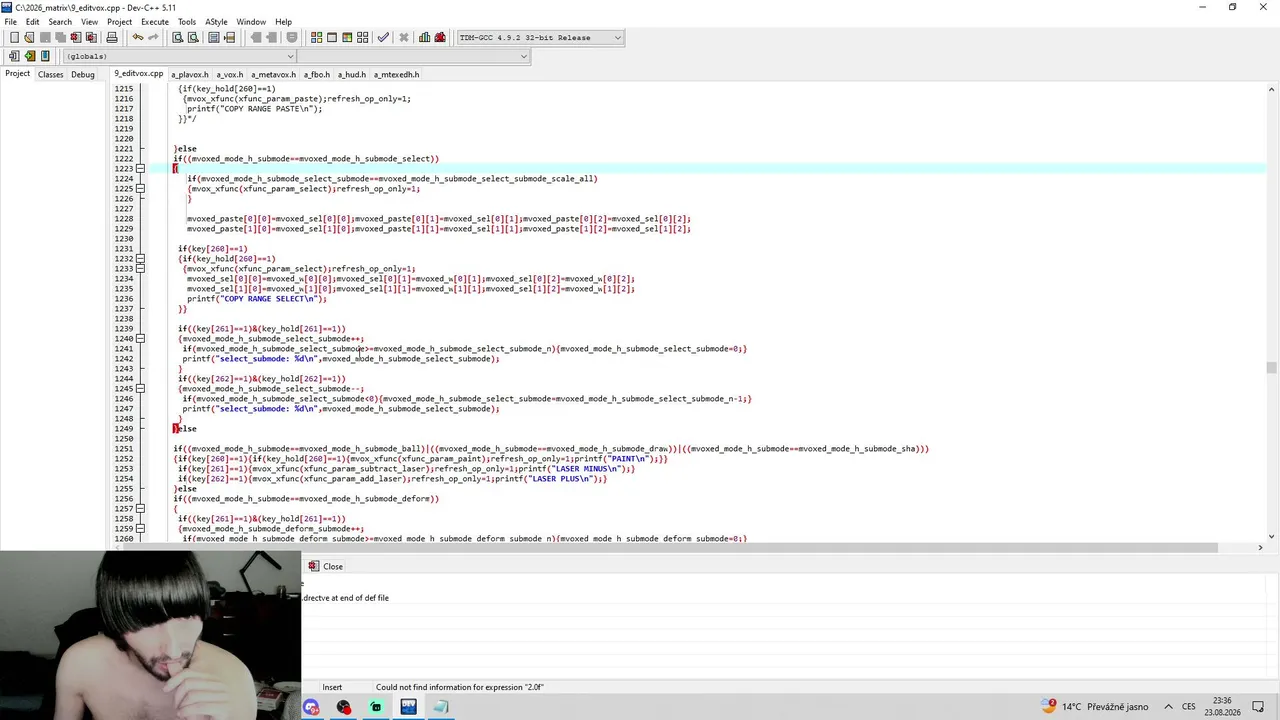This screenshot has width=1280, height=720.
Task: Undo the last edit with the Undo arrow
Action: pyautogui.click(x=137, y=38)
